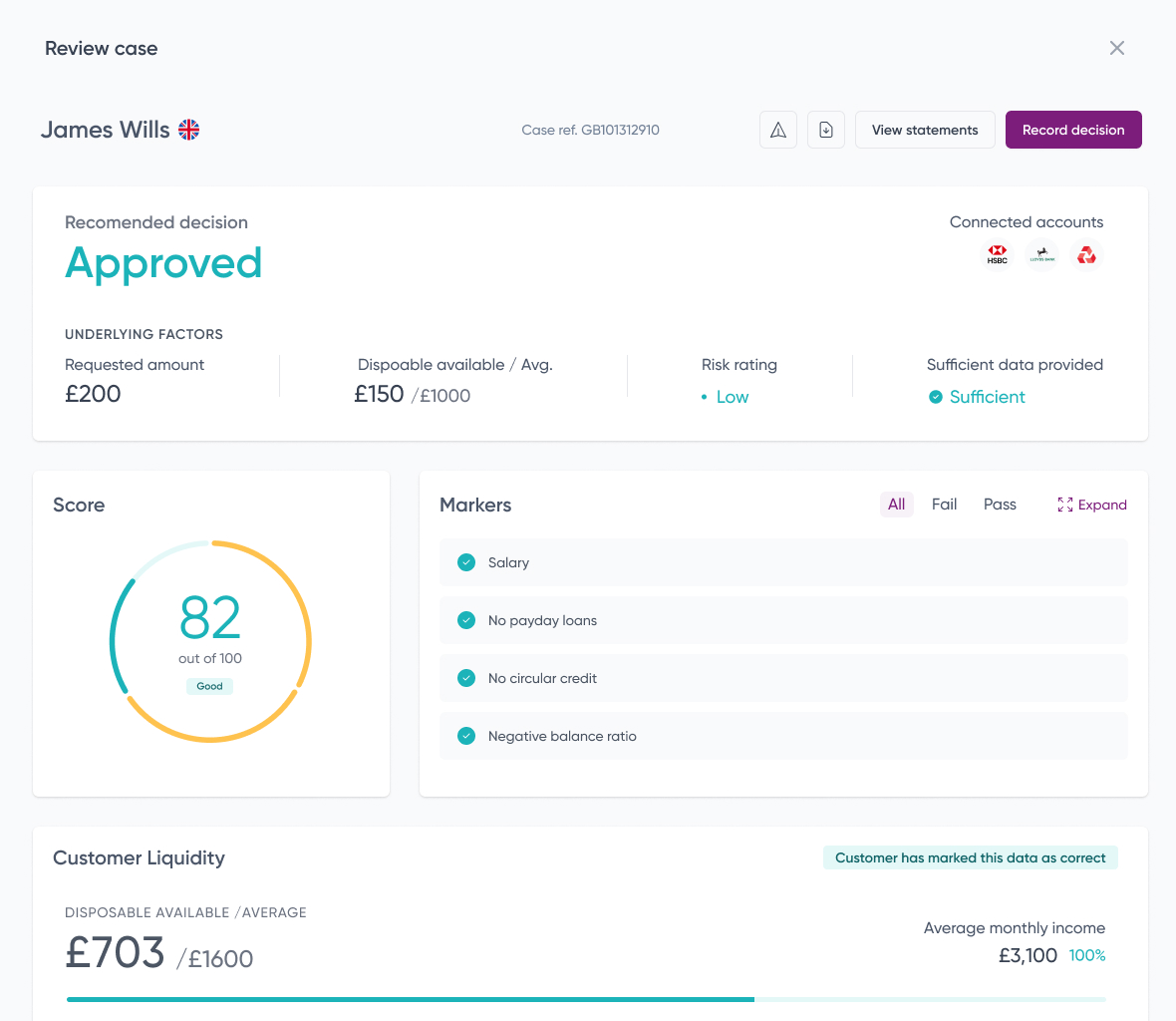This screenshot has height=1021, width=1176.
Task: Select the HSBC connected account icon
Action: click(x=997, y=255)
